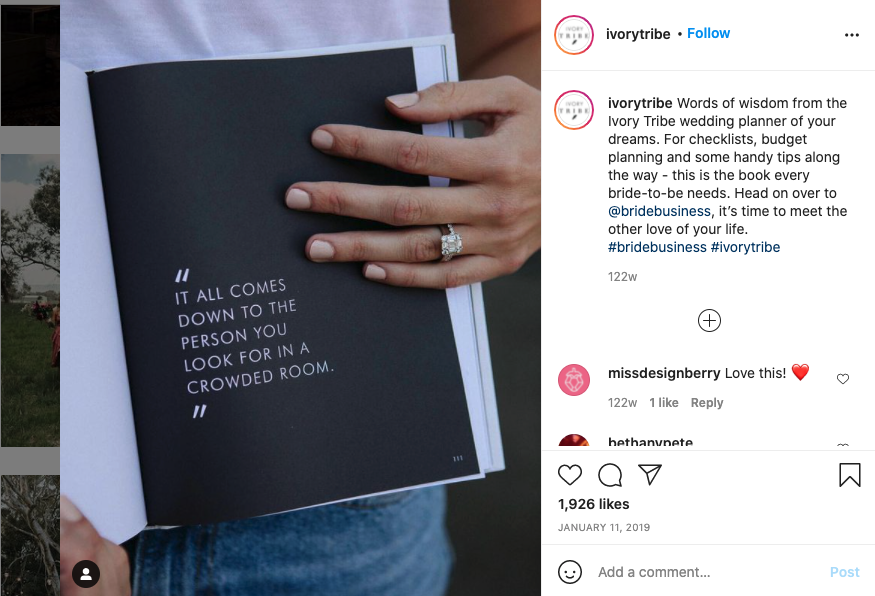The width and height of the screenshot is (875, 596).
Task: Load more comments plus button
Action: click(709, 320)
